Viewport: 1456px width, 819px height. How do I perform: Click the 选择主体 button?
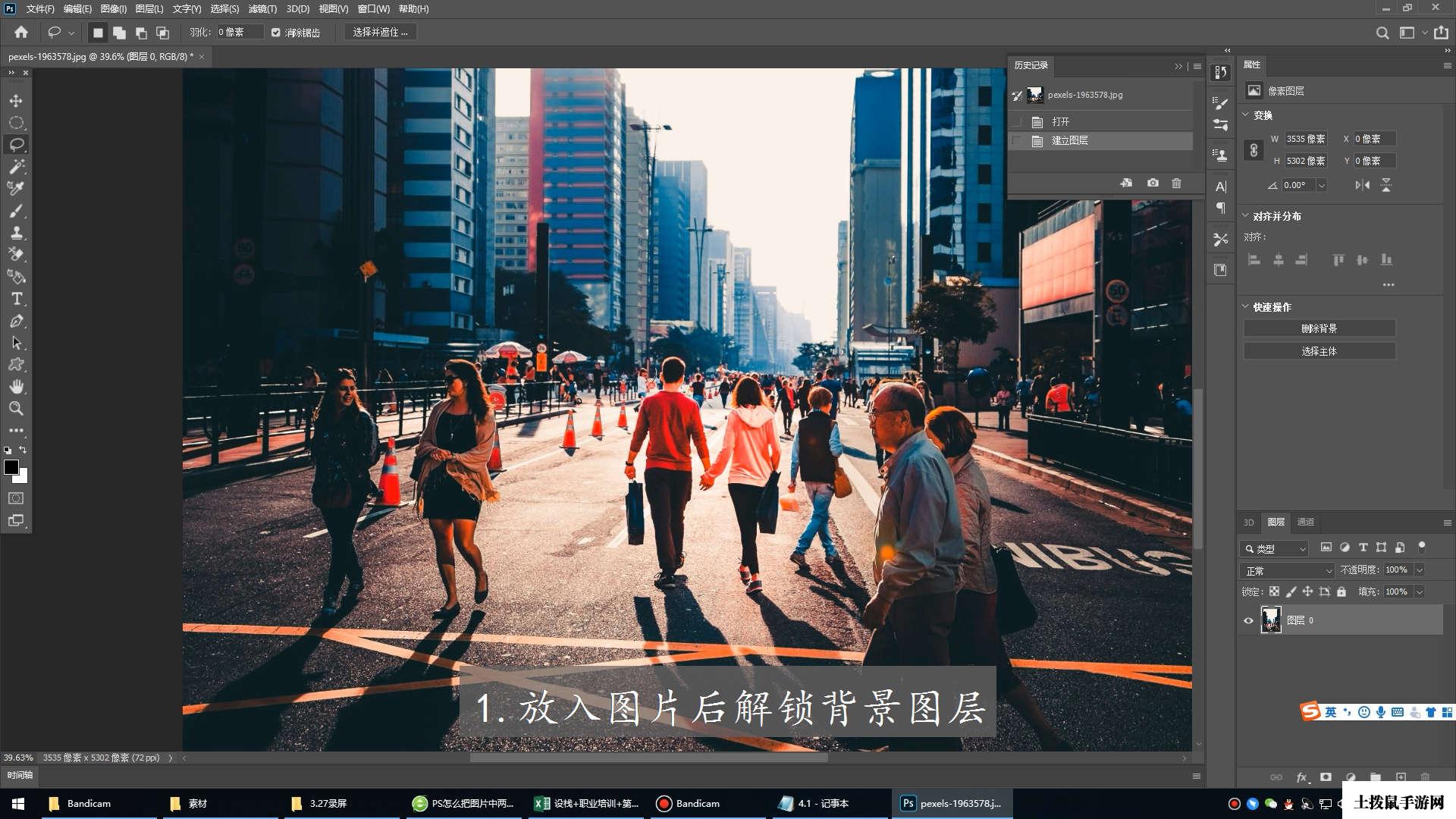coord(1319,351)
